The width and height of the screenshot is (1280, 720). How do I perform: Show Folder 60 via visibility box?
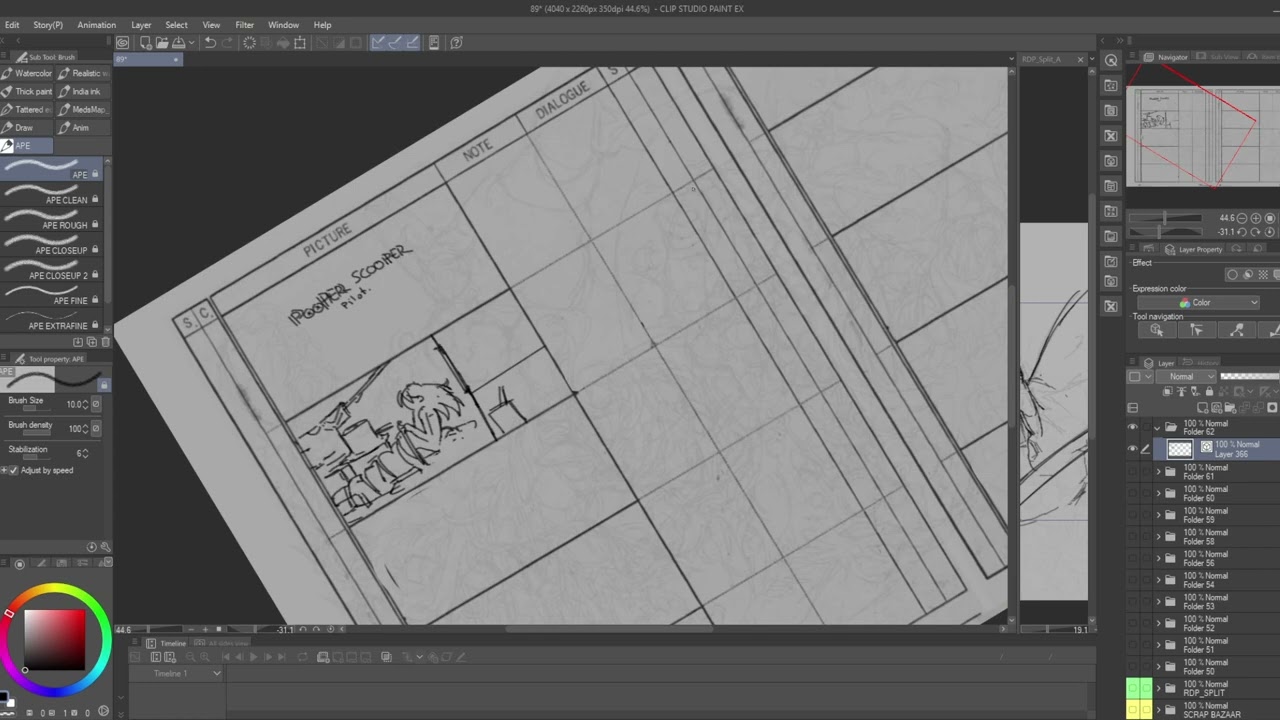[x=1133, y=493]
